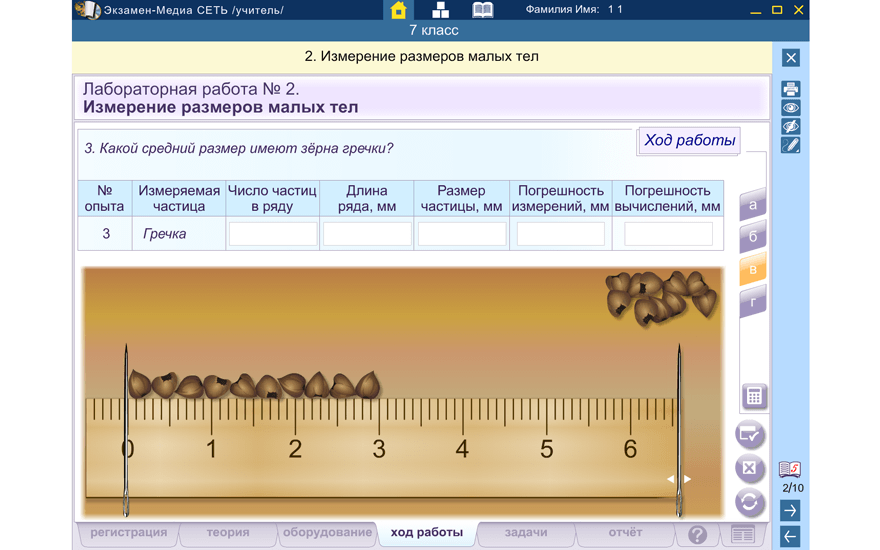Click the «Погрешность вычислений, мм» input

668,234
